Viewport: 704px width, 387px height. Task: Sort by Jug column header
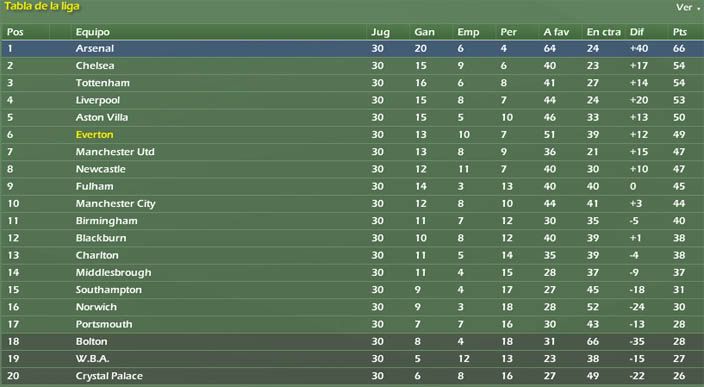(380, 32)
